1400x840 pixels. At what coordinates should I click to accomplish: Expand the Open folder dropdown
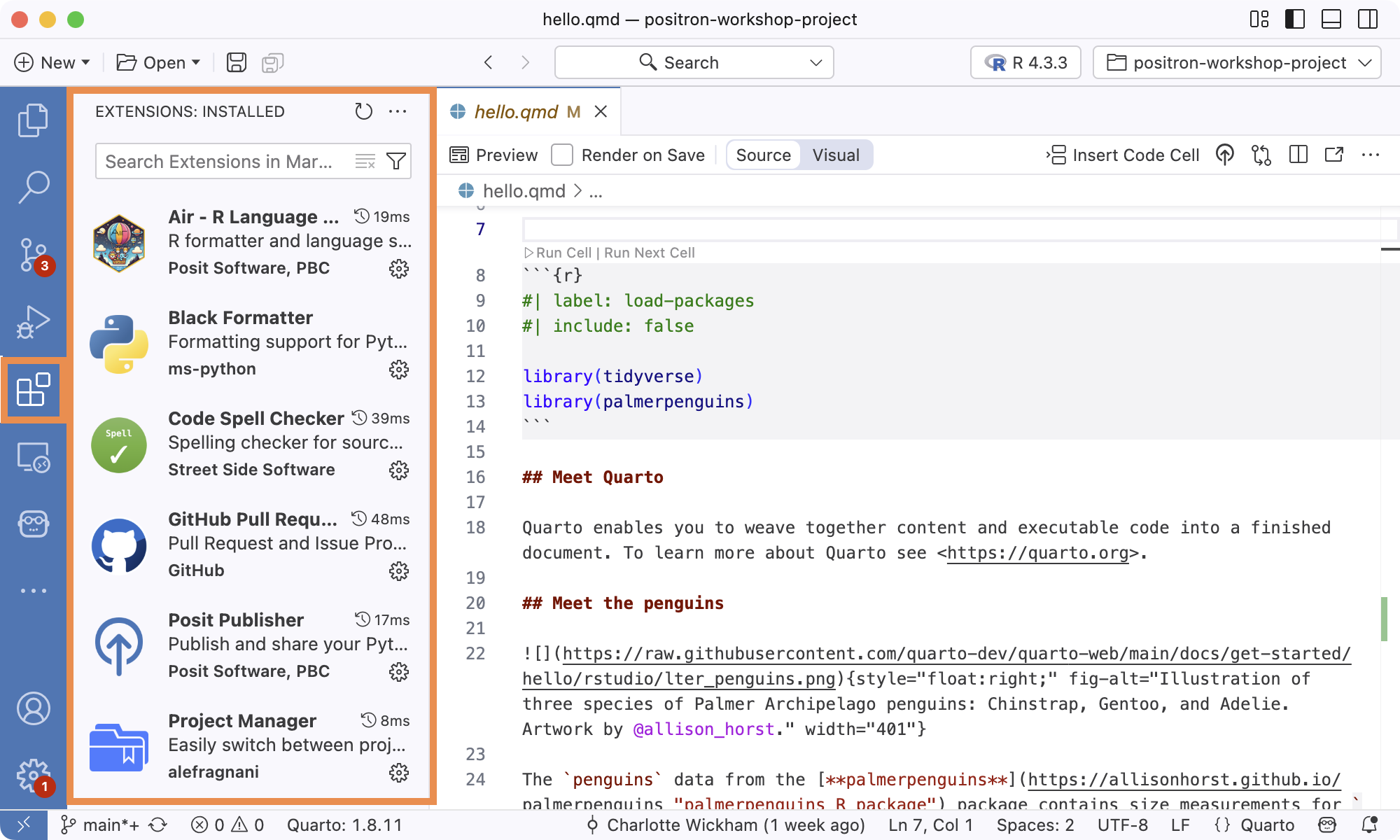(x=196, y=62)
